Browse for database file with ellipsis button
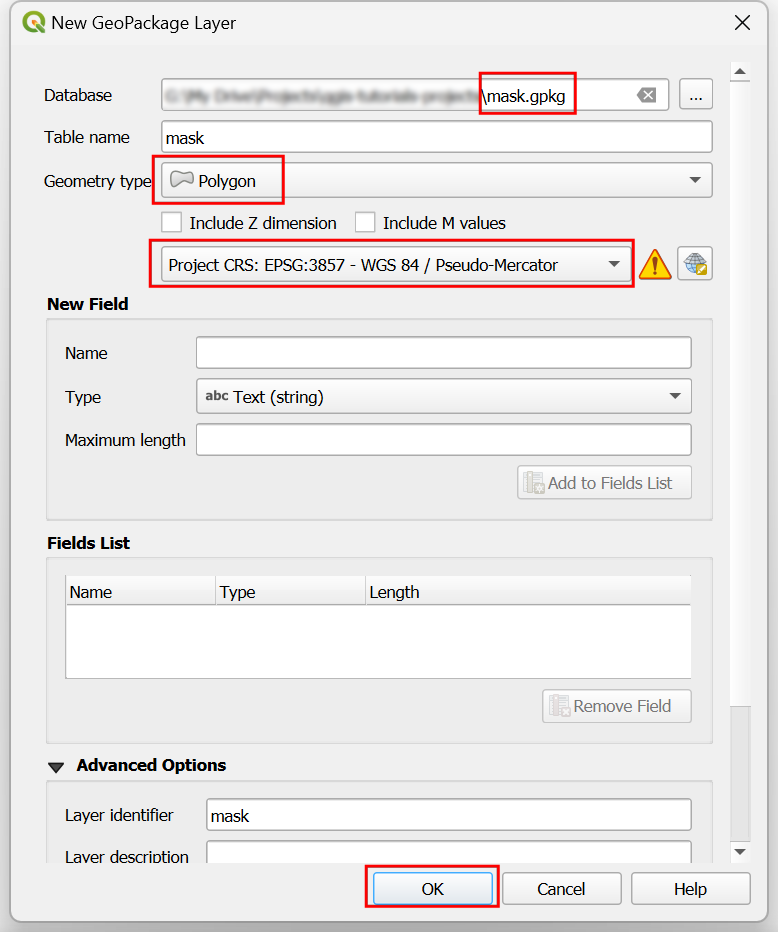The width and height of the screenshot is (778, 932). pos(696,95)
